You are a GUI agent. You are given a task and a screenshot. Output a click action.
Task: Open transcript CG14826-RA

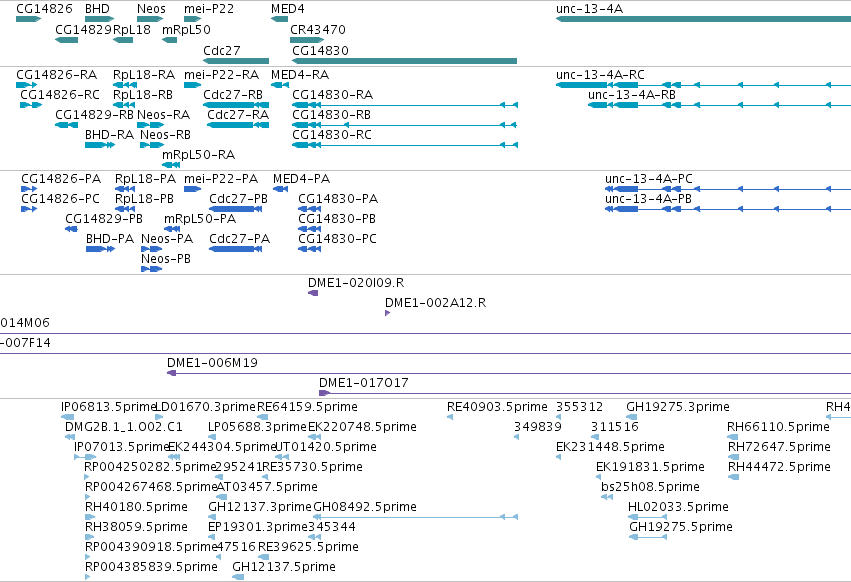56,75
